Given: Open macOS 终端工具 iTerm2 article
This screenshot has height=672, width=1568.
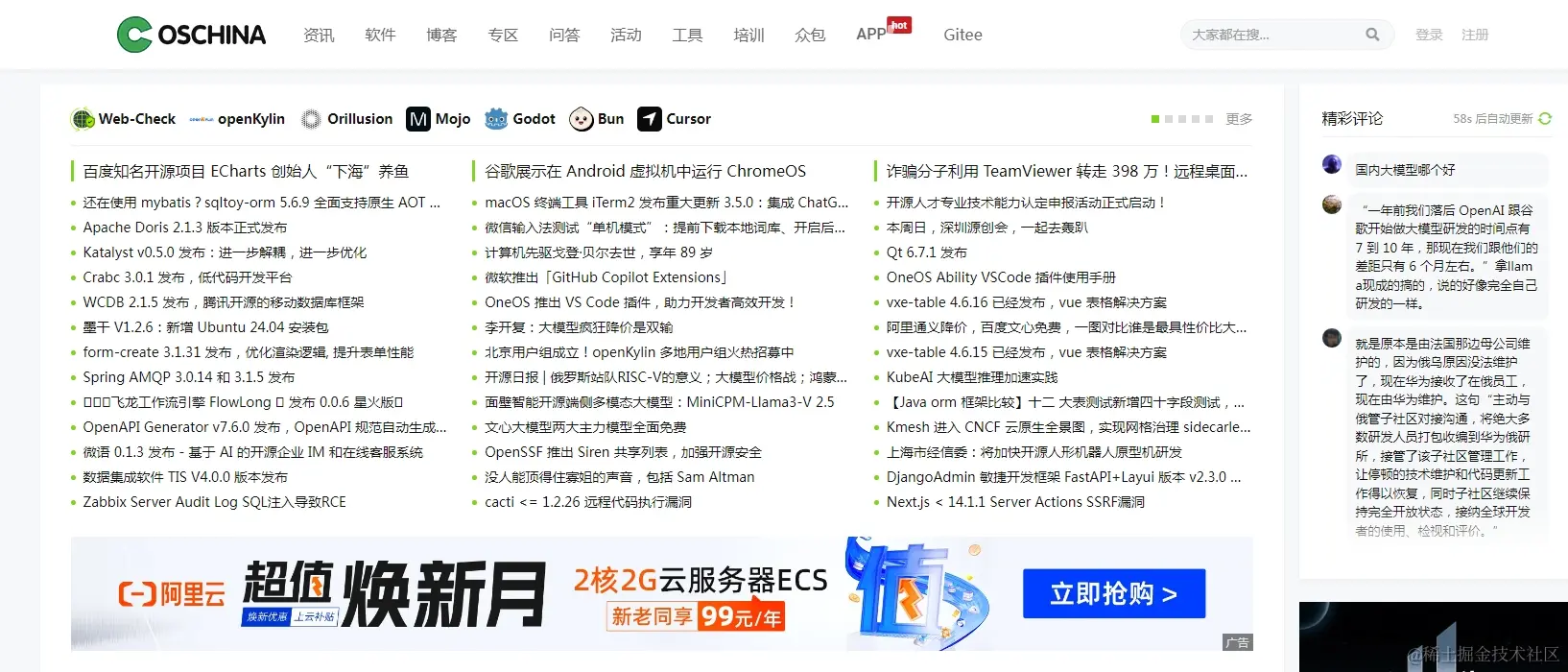Looking at the screenshot, I should point(667,203).
